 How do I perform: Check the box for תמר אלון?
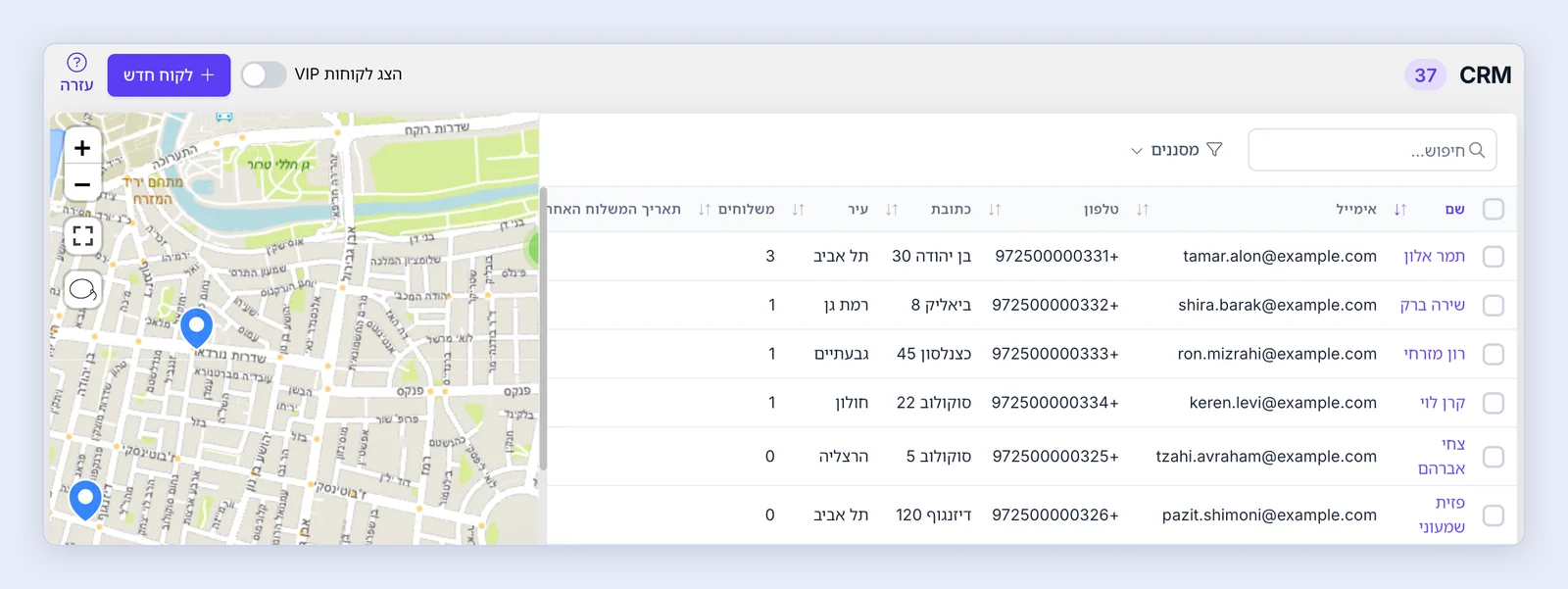(x=1494, y=256)
